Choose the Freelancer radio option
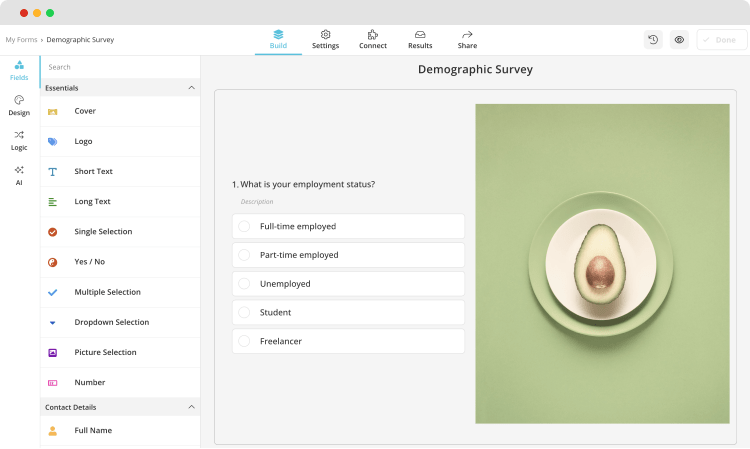Viewport: 750px width, 449px height. 245,341
